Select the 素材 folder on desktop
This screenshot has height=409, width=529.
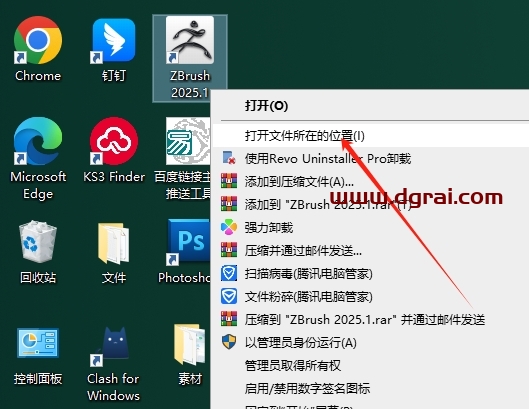click(190, 354)
